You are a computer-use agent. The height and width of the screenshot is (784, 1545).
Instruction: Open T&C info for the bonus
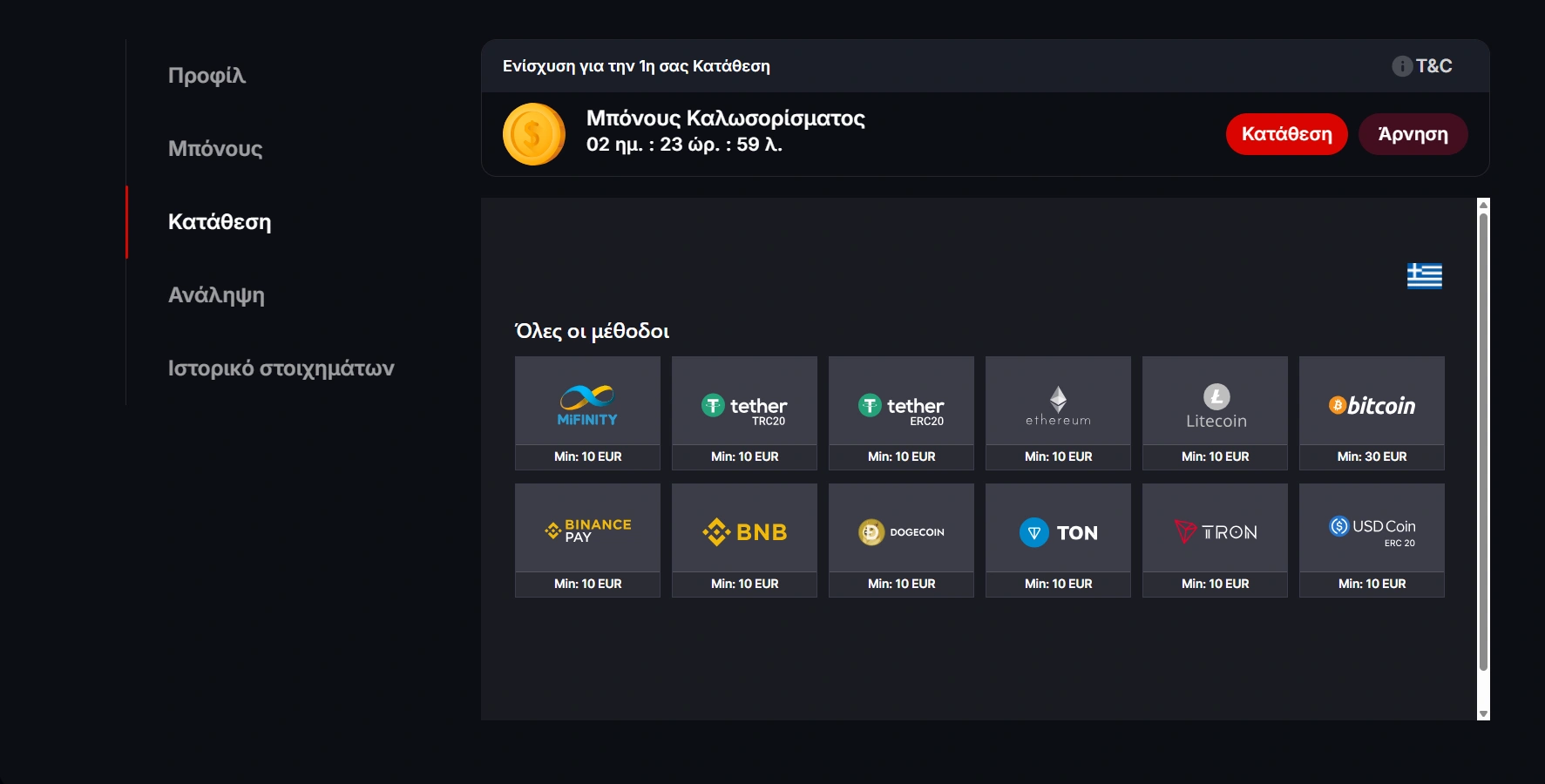pos(1422,66)
